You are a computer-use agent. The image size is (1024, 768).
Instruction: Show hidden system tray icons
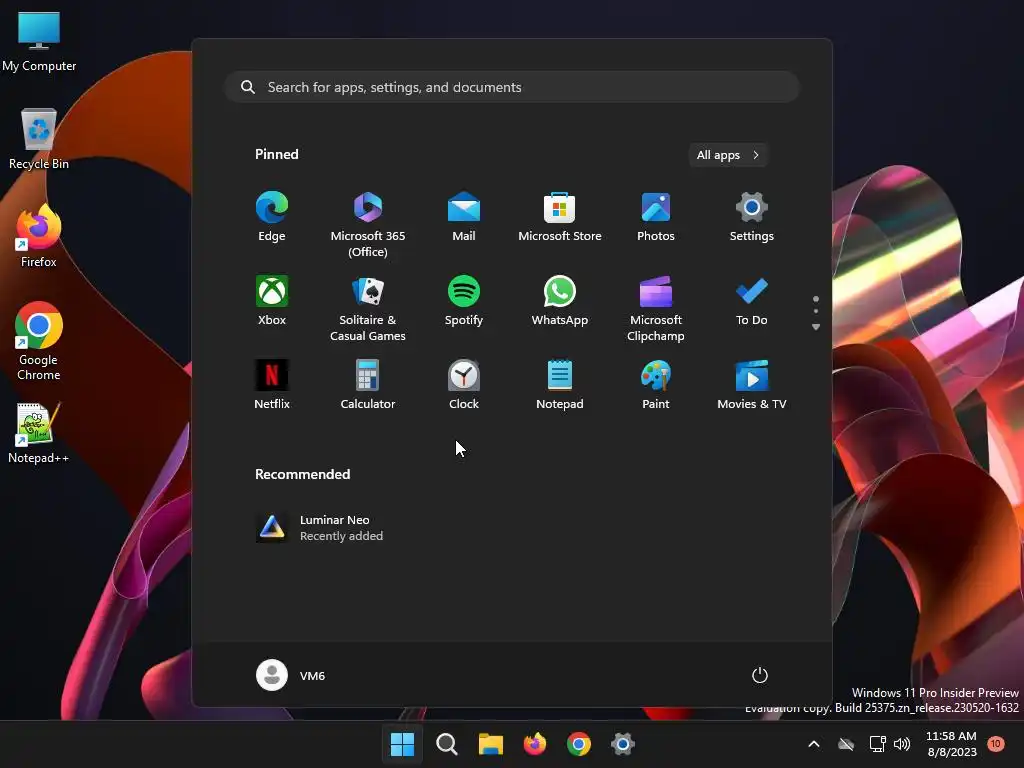tap(814, 744)
